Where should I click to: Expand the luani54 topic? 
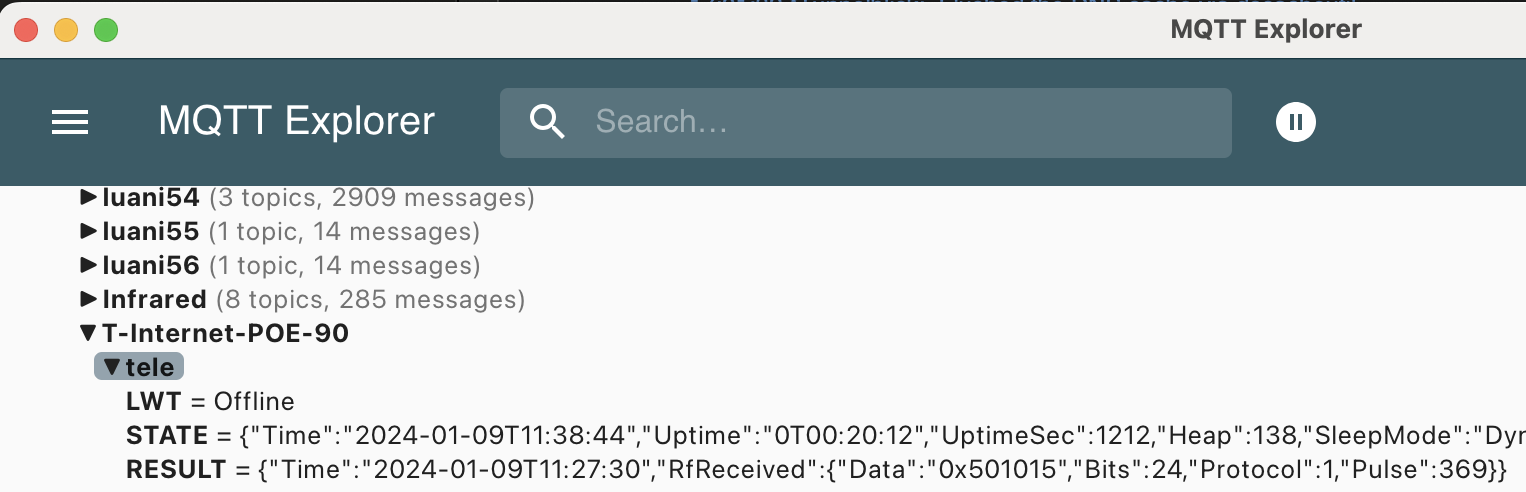89,198
